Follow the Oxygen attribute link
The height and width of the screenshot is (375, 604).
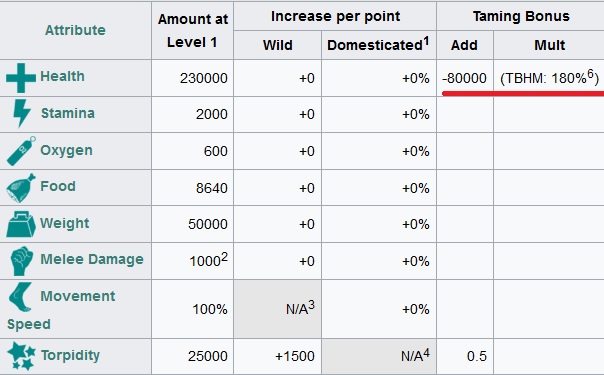tap(66, 150)
